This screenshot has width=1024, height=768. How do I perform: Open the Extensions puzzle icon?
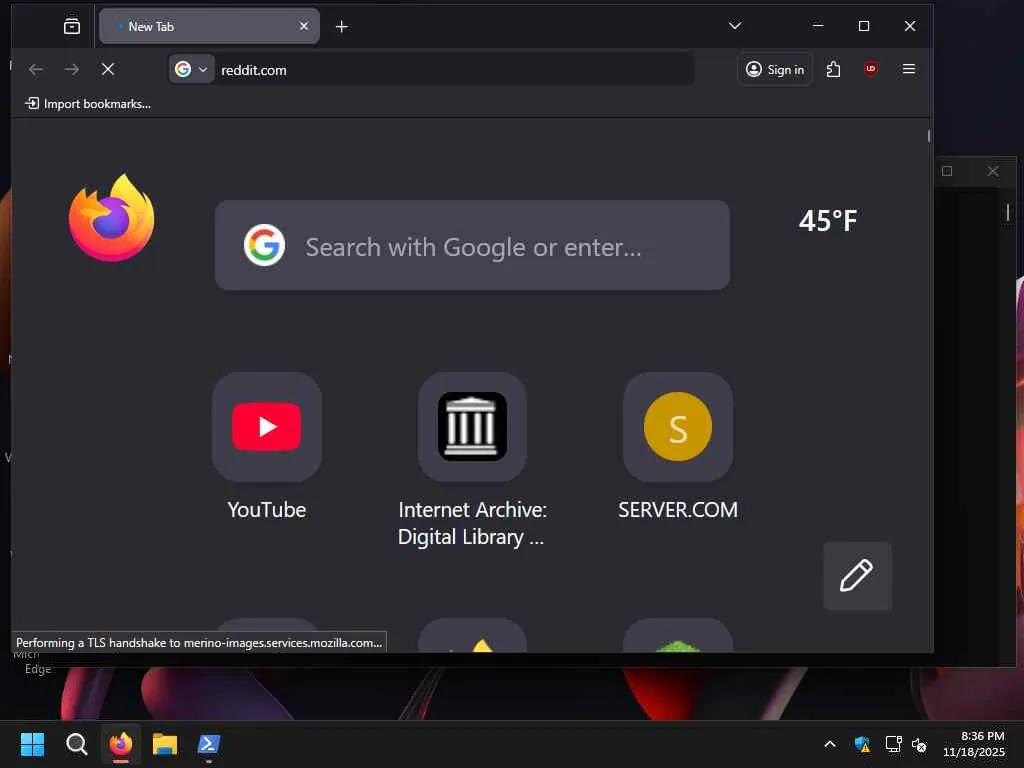[833, 69]
